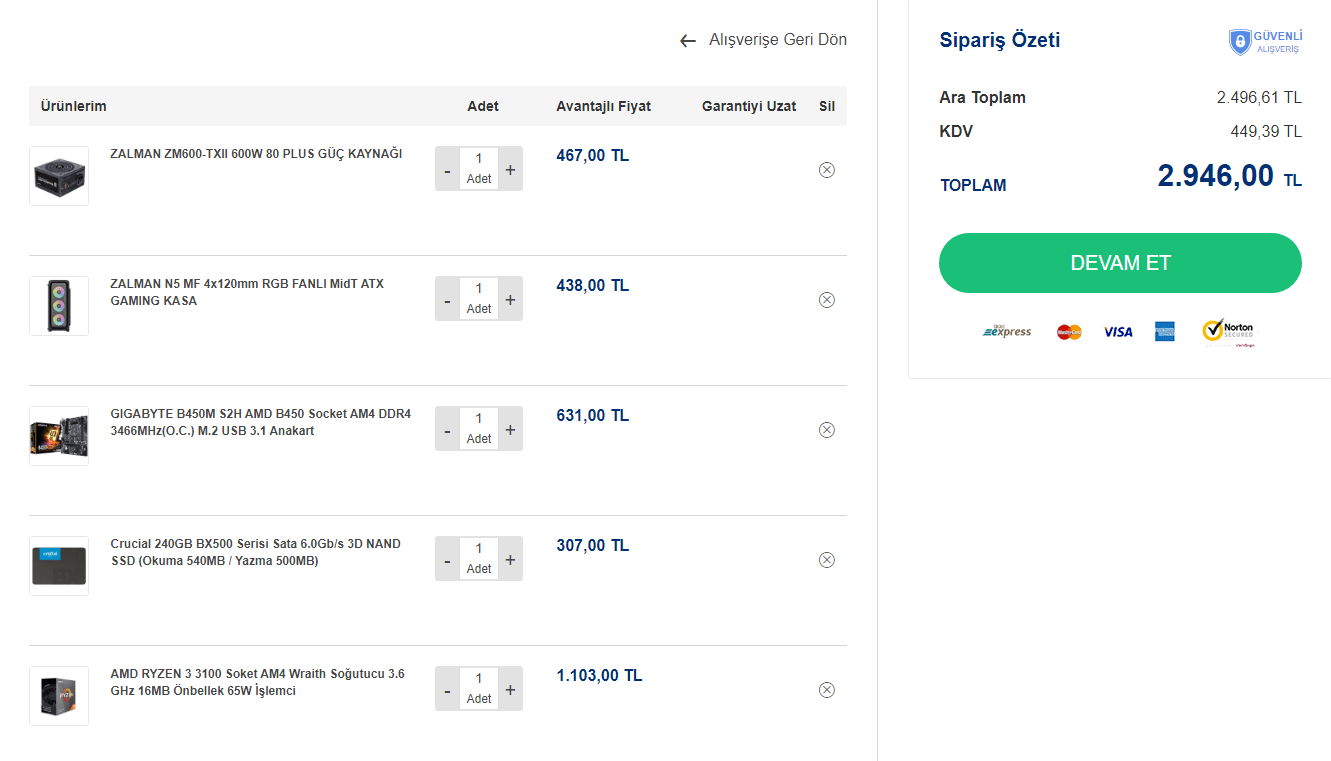The width and height of the screenshot is (1331, 761).
Task: Open the Crucial 240GB BX500 product title
Action: point(255,552)
